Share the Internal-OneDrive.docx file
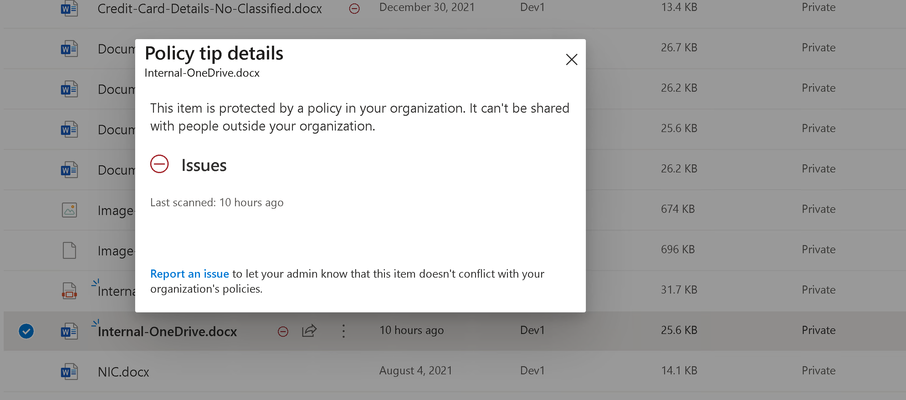906x400 pixels. [x=309, y=331]
